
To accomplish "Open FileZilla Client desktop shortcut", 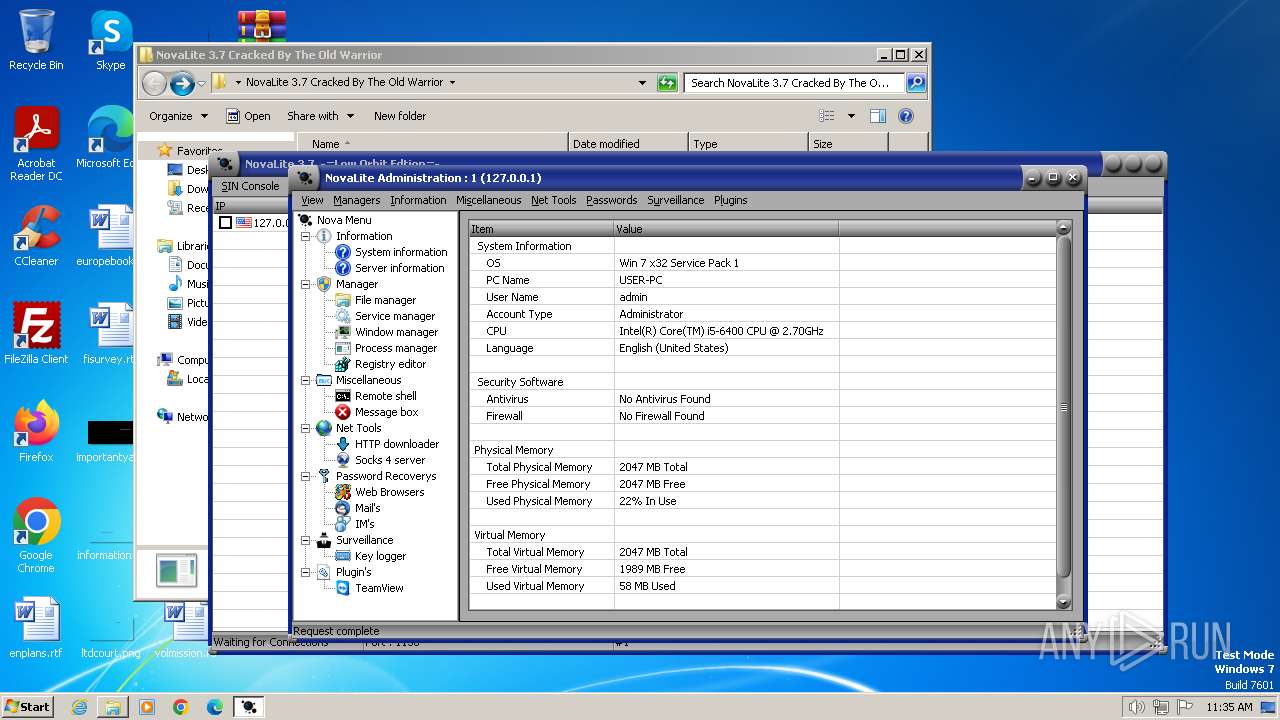I will coord(36,334).
